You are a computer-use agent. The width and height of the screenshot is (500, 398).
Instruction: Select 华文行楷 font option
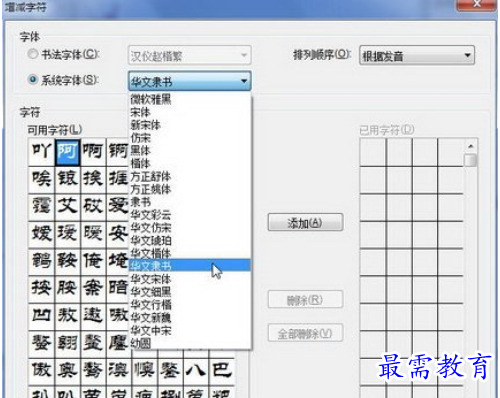(x=190, y=304)
